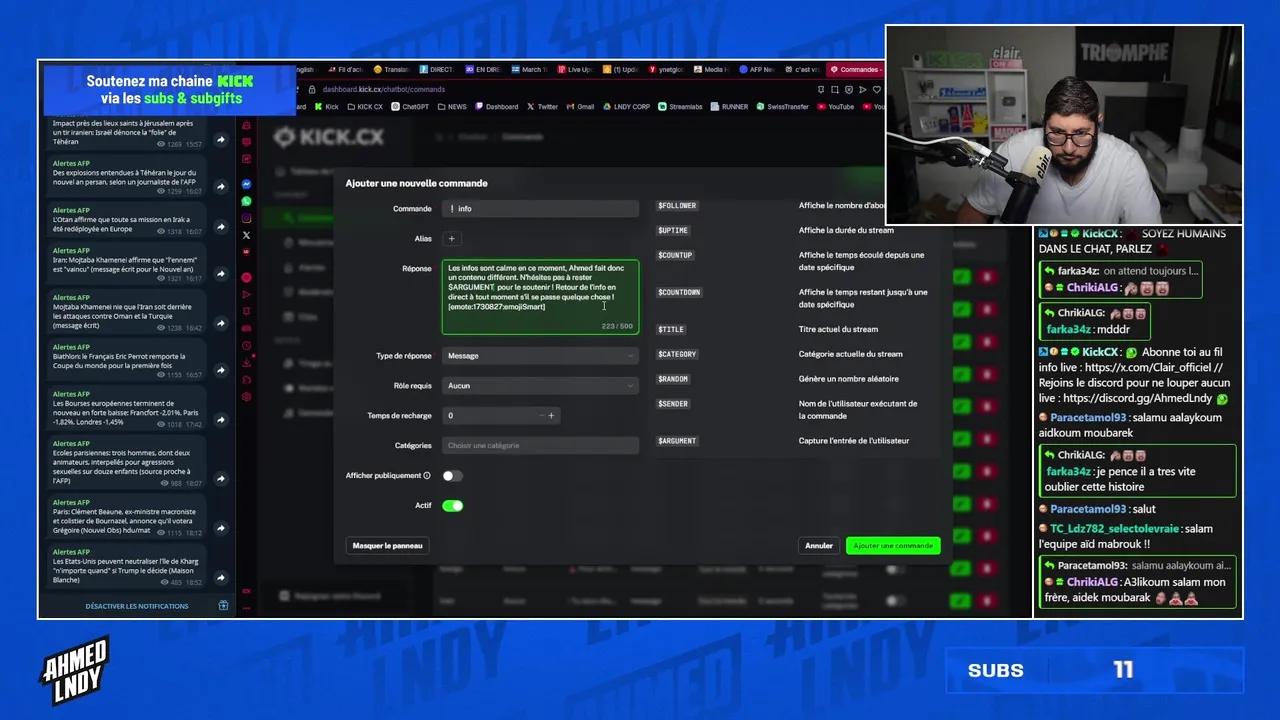Click the discord.gg/AhmedLndy link in chat
The width and height of the screenshot is (1280, 720).
tap(1138, 398)
